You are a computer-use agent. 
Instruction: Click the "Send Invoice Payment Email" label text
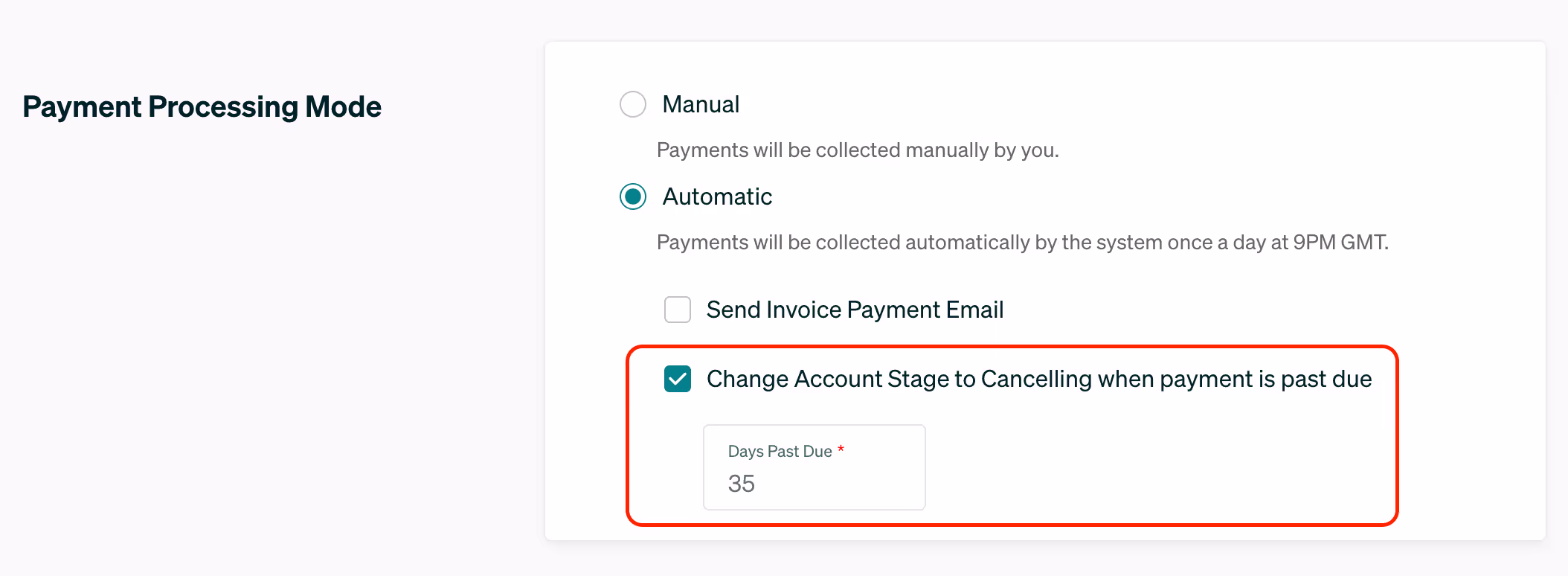coord(855,310)
